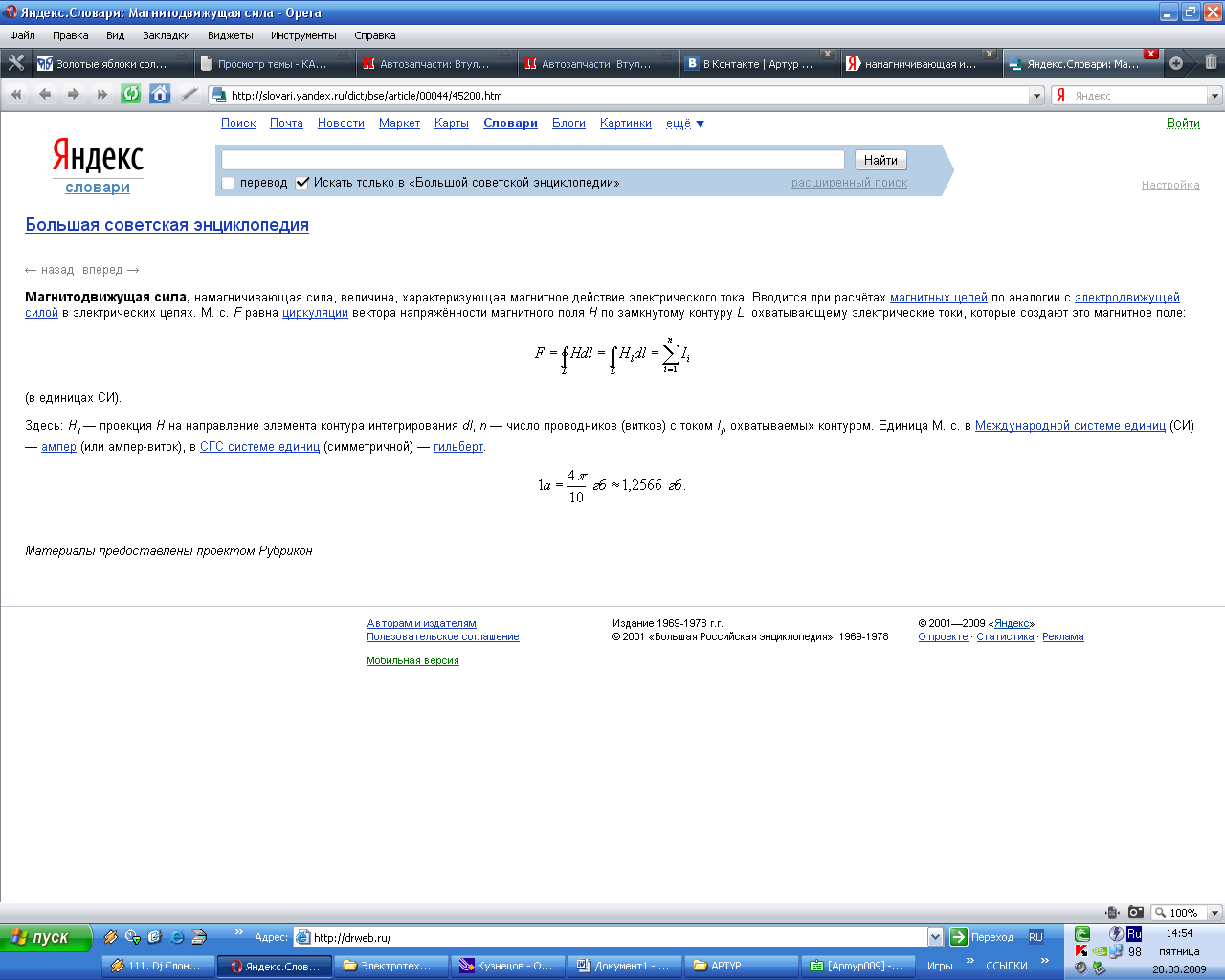Open the Большая советская энциклопедия link
This screenshot has height=980, width=1225.
click(x=167, y=225)
